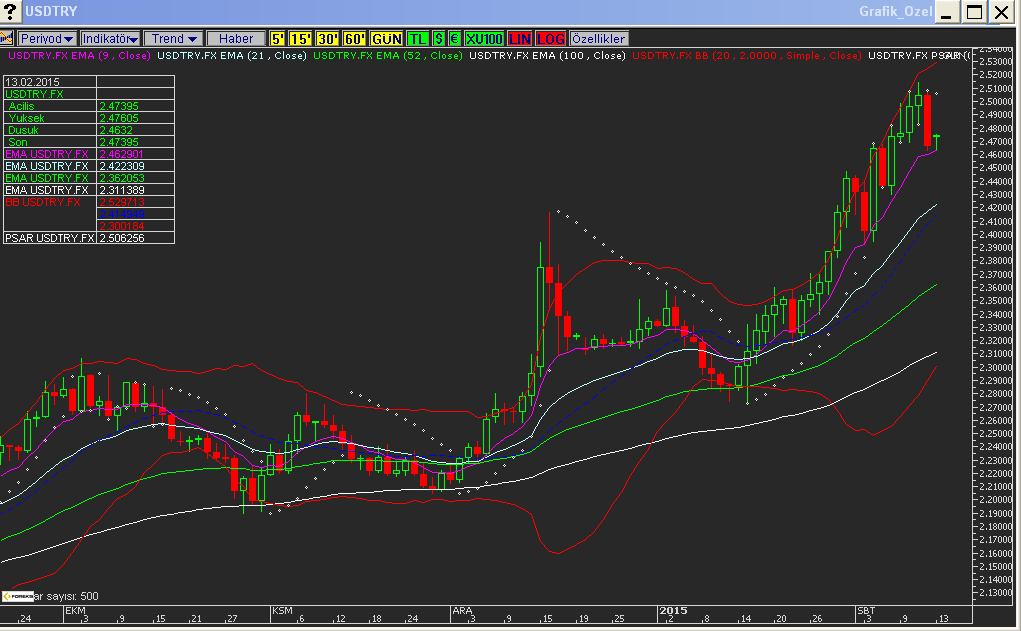Toggle euro-based price display
Screen dimensions: 1021x631
coord(454,38)
